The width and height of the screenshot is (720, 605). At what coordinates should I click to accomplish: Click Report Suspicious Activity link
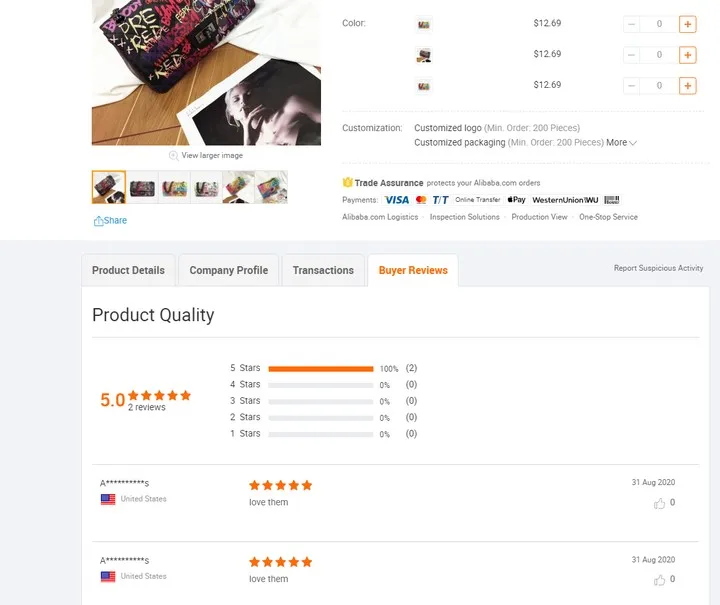pyautogui.click(x=658, y=268)
